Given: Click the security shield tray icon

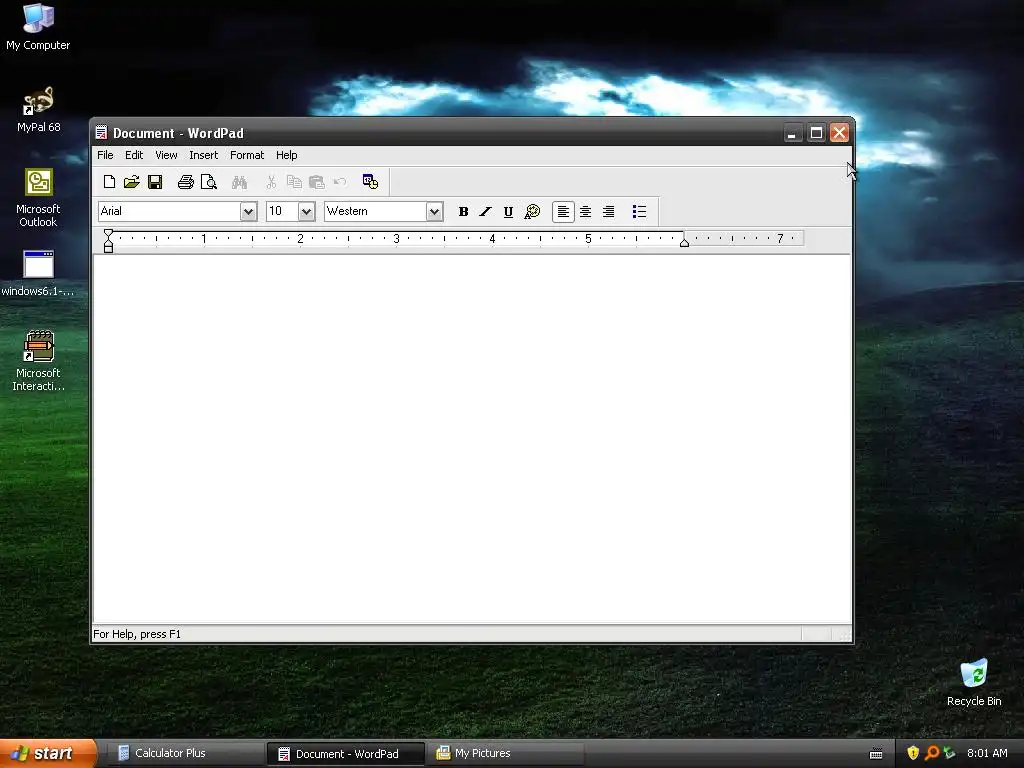Looking at the screenshot, I should (x=913, y=754).
